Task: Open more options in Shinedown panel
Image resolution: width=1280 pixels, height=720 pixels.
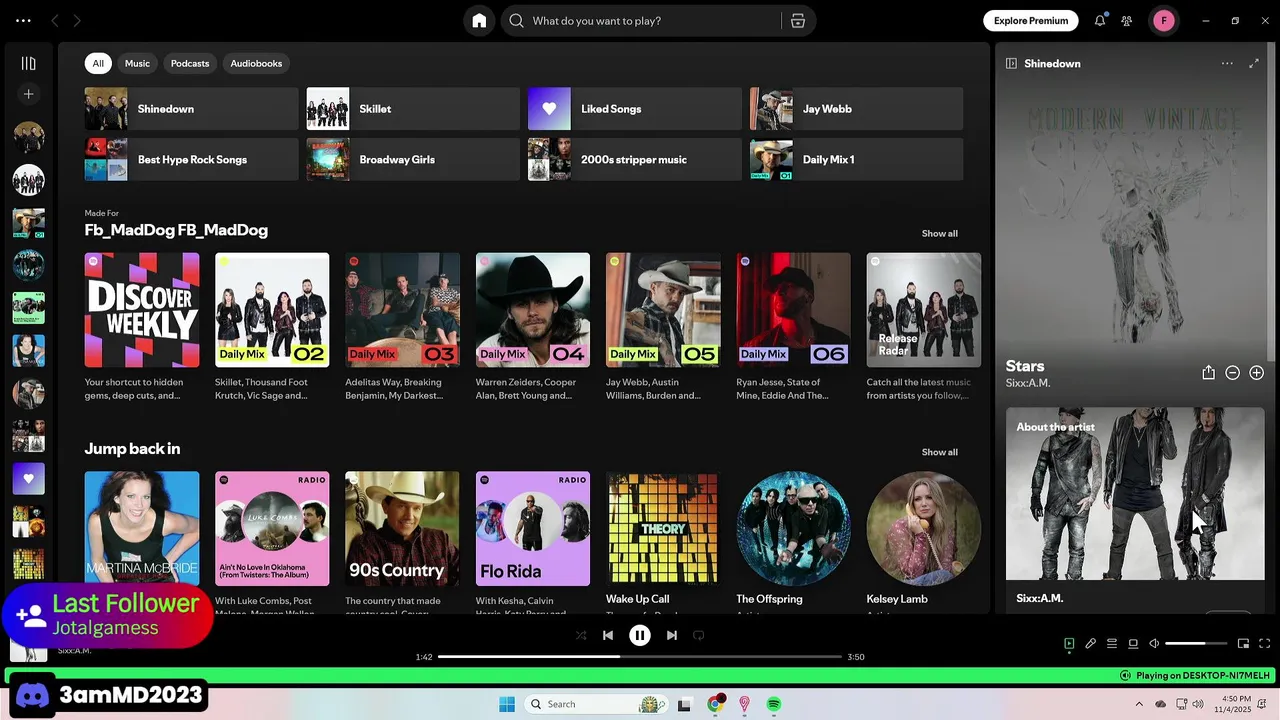Action: pos(1227,63)
